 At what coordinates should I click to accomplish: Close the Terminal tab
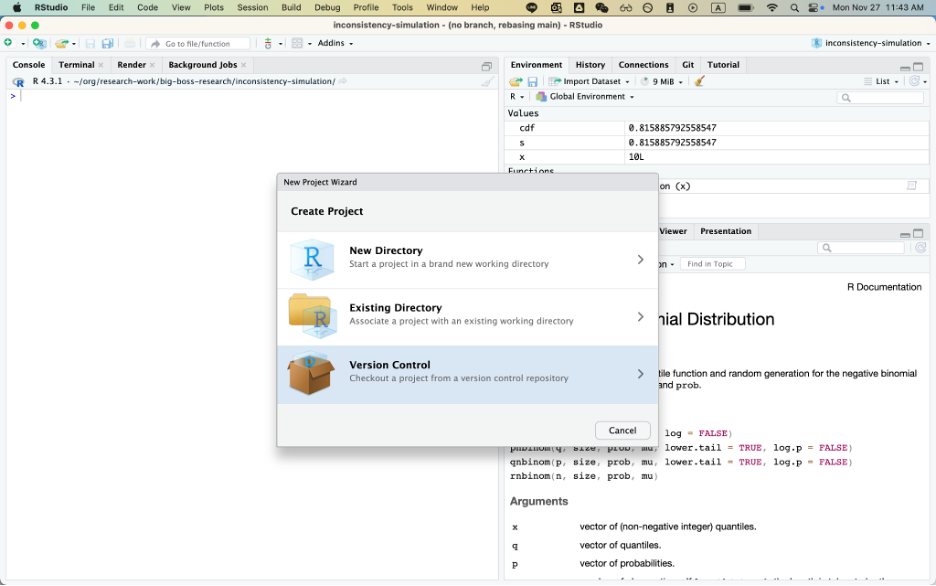(x=101, y=65)
